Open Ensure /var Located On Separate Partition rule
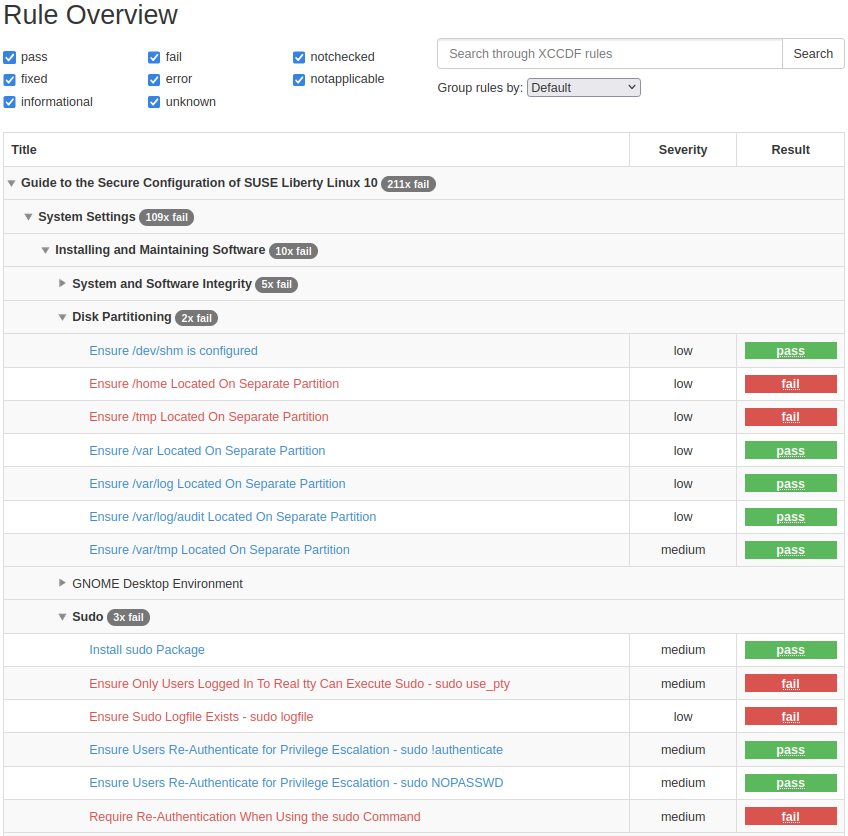Image resolution: width=848 pixels, height=836 pixels. tap(207, 451)
